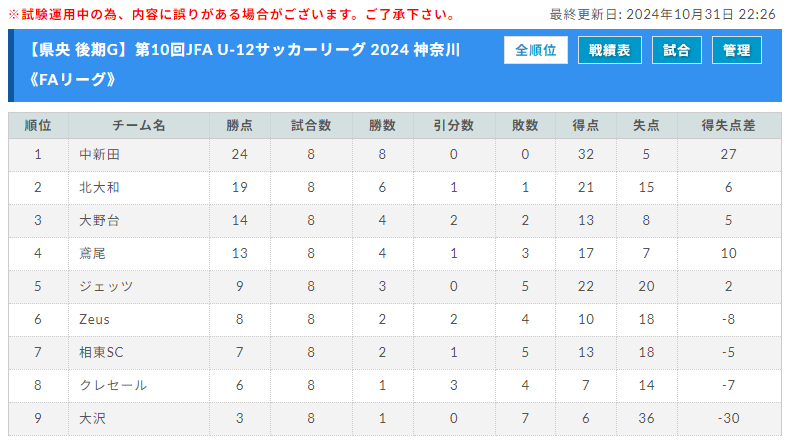Select team ジェッツ in the table
This screenshot has width=789, height=446.
(x=106, y=286)
